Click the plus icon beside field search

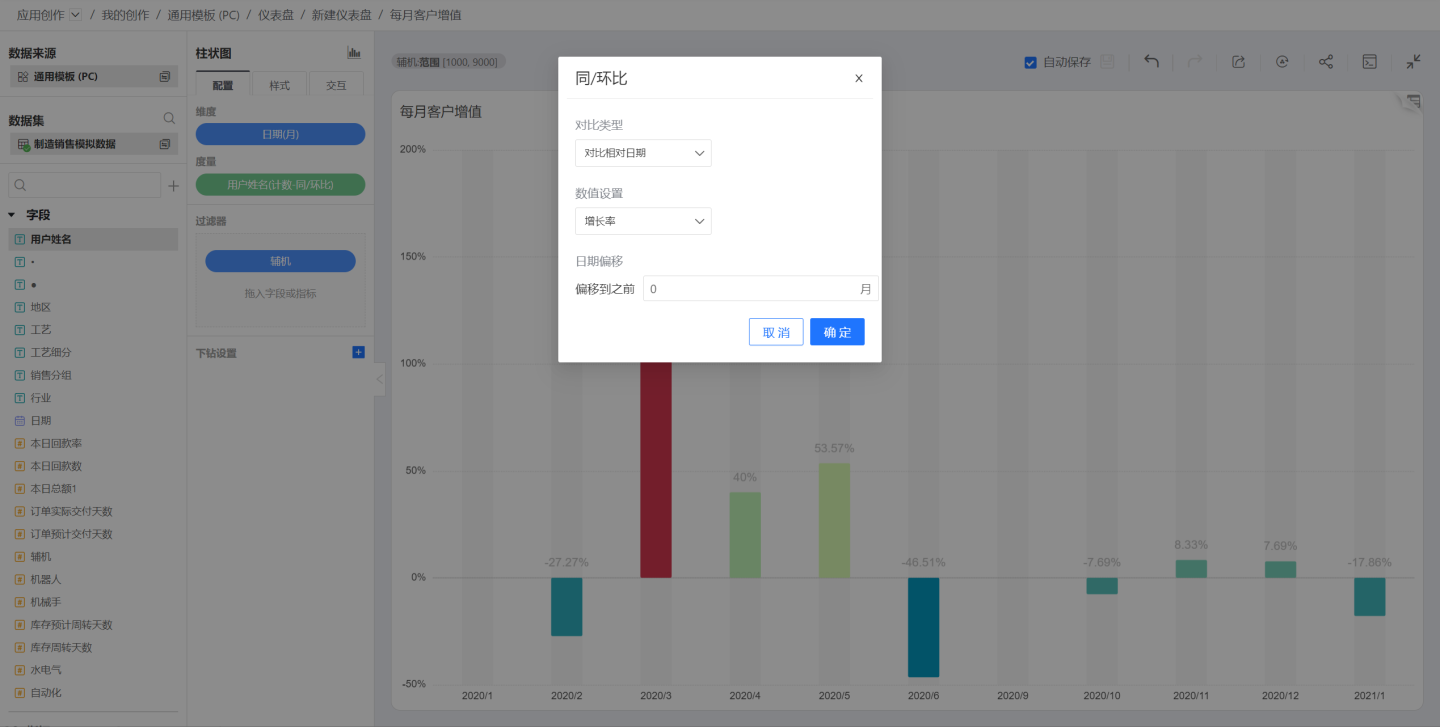click(173, 186)
